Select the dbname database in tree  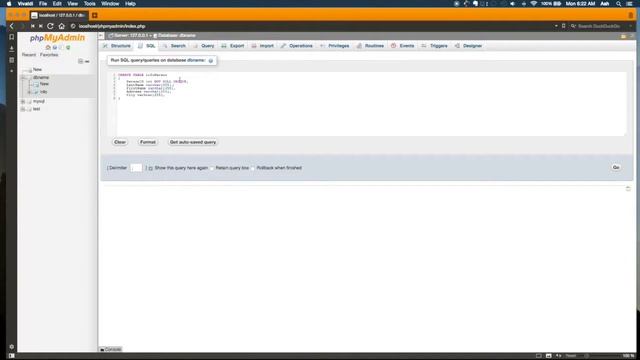click(41, 78)
